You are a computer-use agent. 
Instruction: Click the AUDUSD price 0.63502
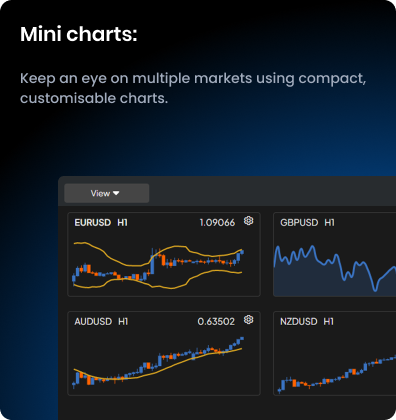[216, 322]
